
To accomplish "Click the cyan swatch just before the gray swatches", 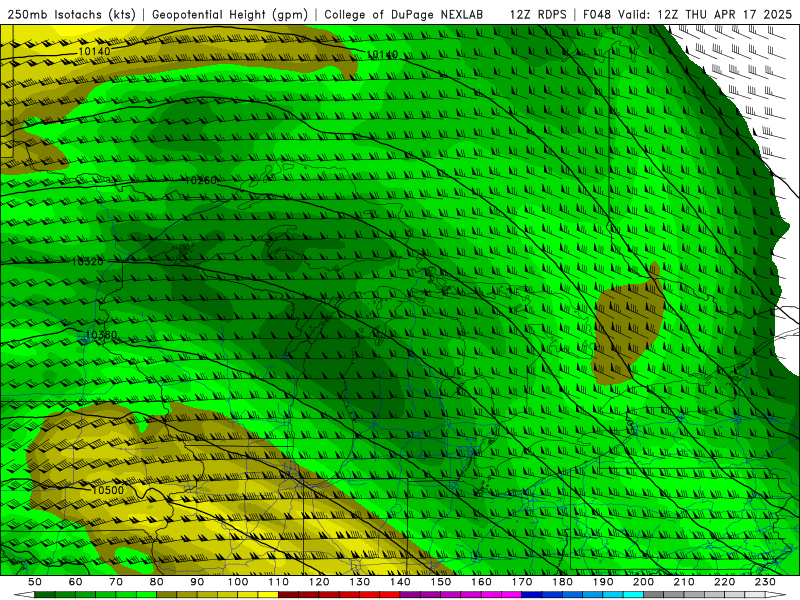I will click(x=633, y=594).
